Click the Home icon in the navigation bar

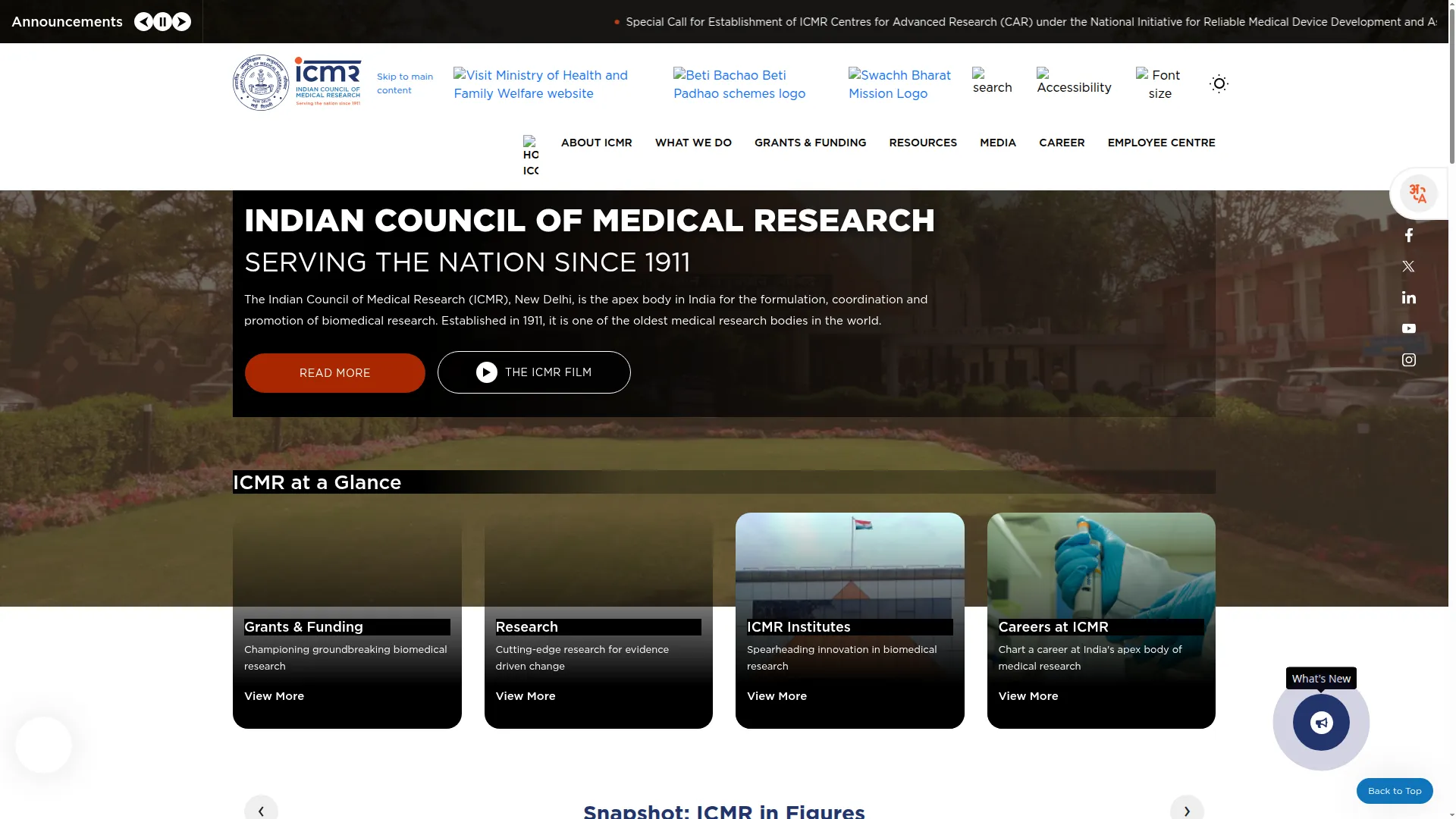click(x=531, y=155)
